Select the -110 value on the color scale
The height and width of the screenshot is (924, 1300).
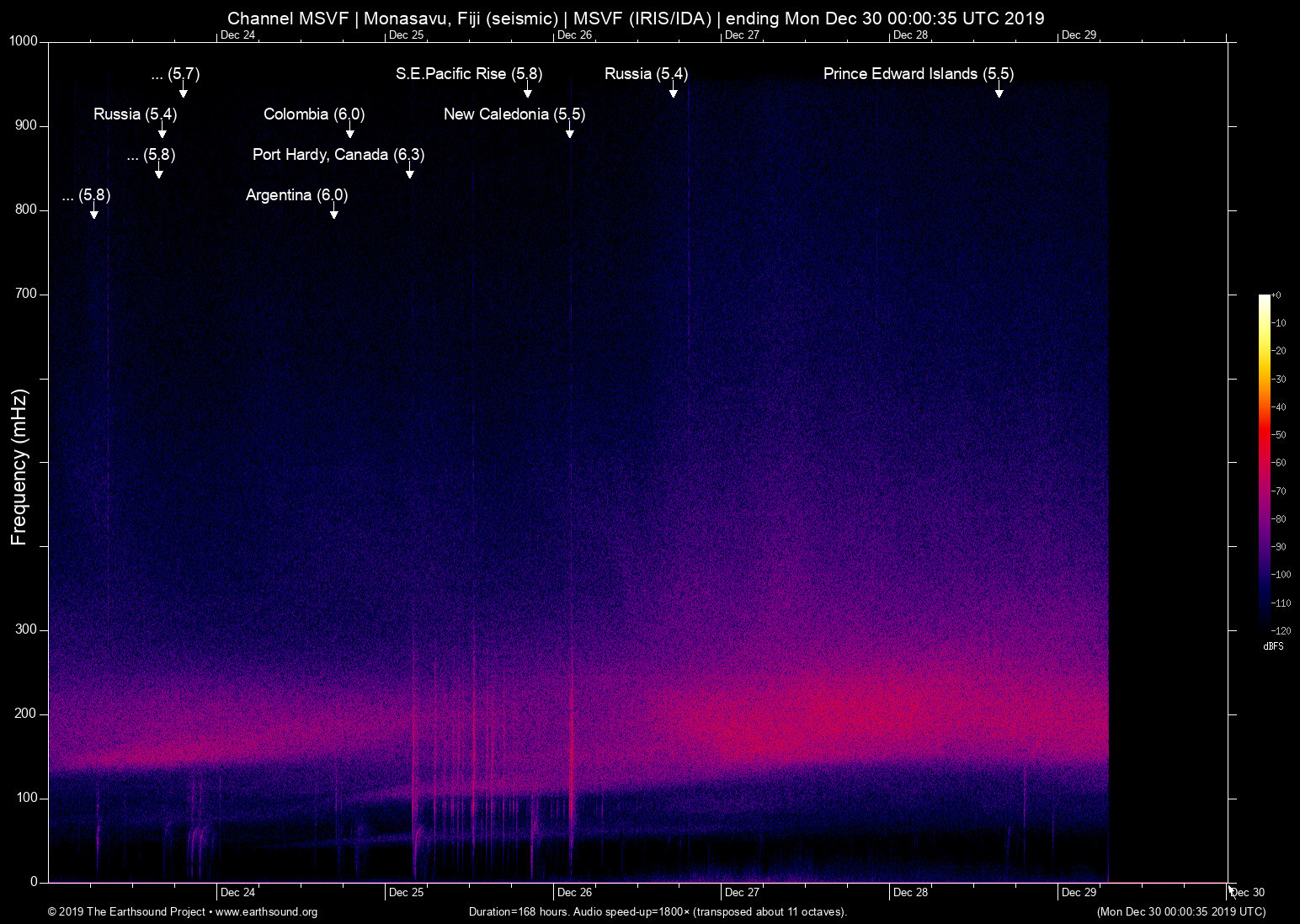click(x=1281, y=603)
